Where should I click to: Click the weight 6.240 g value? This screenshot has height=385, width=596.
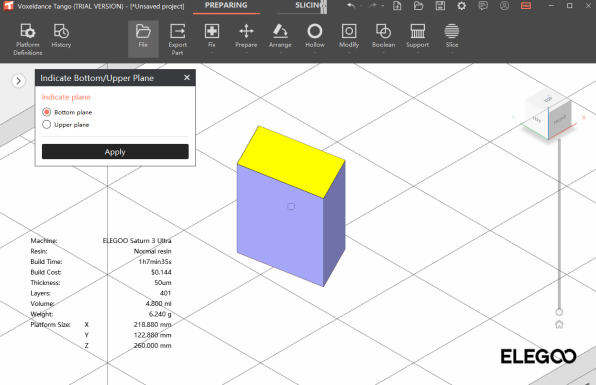coord(160,314)
